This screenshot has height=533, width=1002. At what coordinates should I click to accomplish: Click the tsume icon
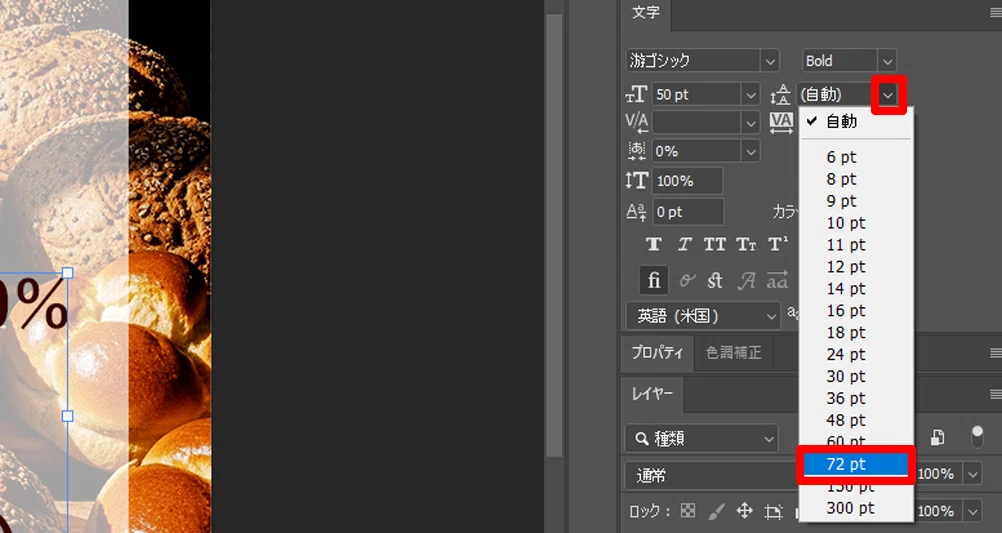[x=636, y=151]
